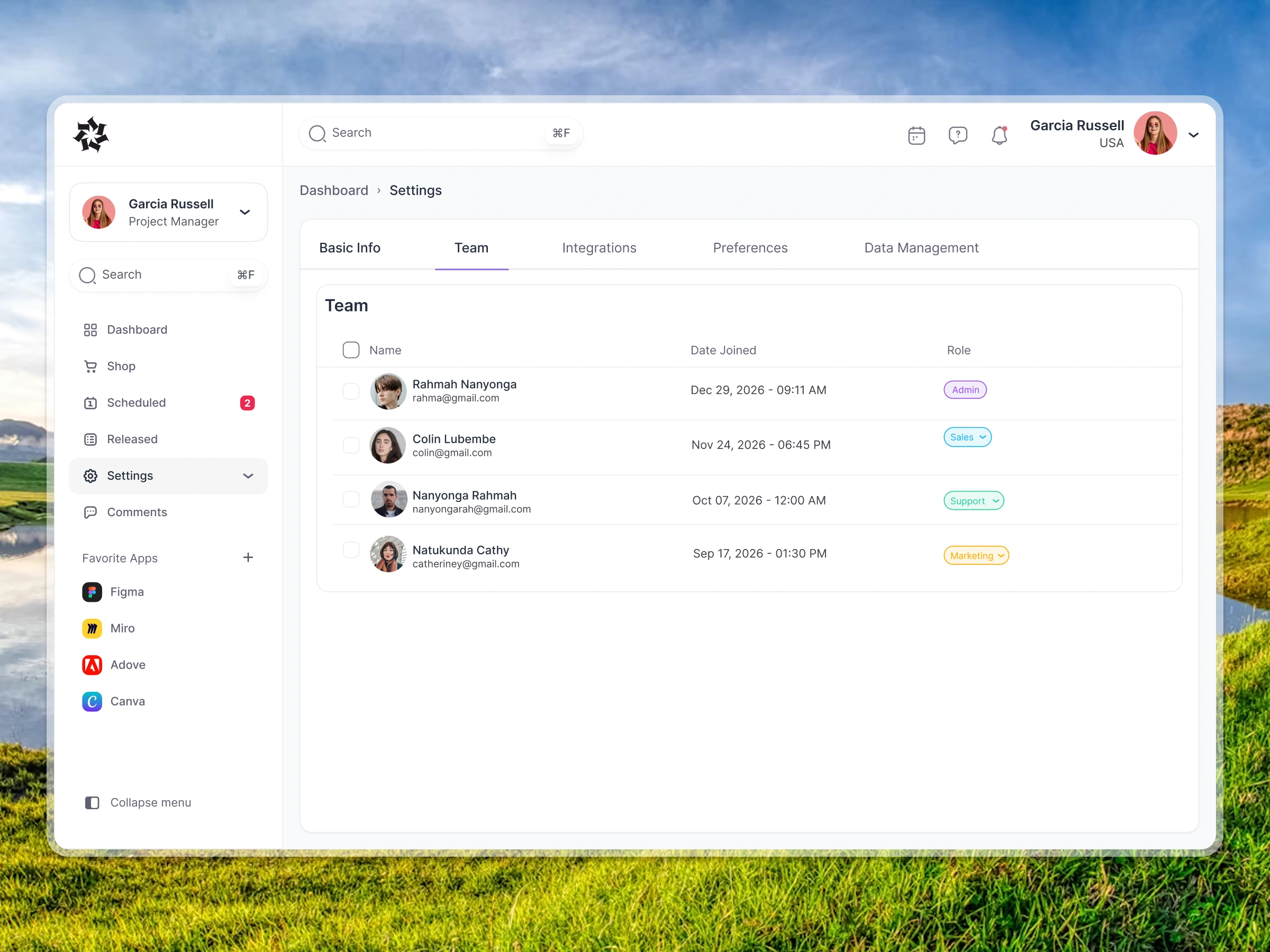The width and height of the screenshot is (1270, 952).
Task: Check the box for Rahmah Nanyonga
Action: coord(351,391)
